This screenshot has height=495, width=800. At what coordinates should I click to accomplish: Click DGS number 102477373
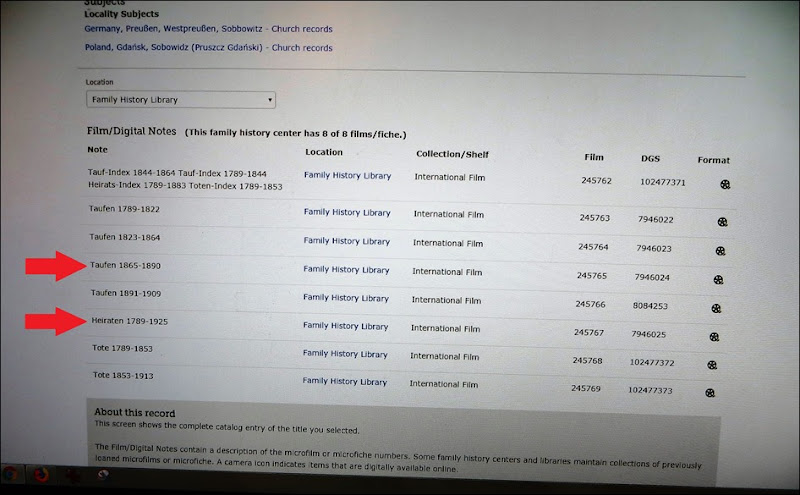[650, 390]
